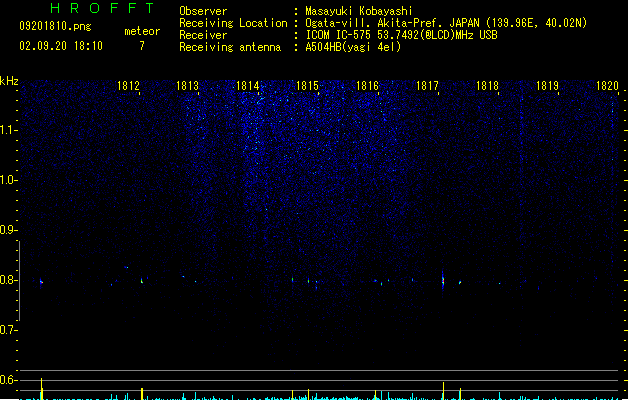Screen dimensions: 629x400
Task: Click the "Receiver" field label
Action: (x=203, y=35)
